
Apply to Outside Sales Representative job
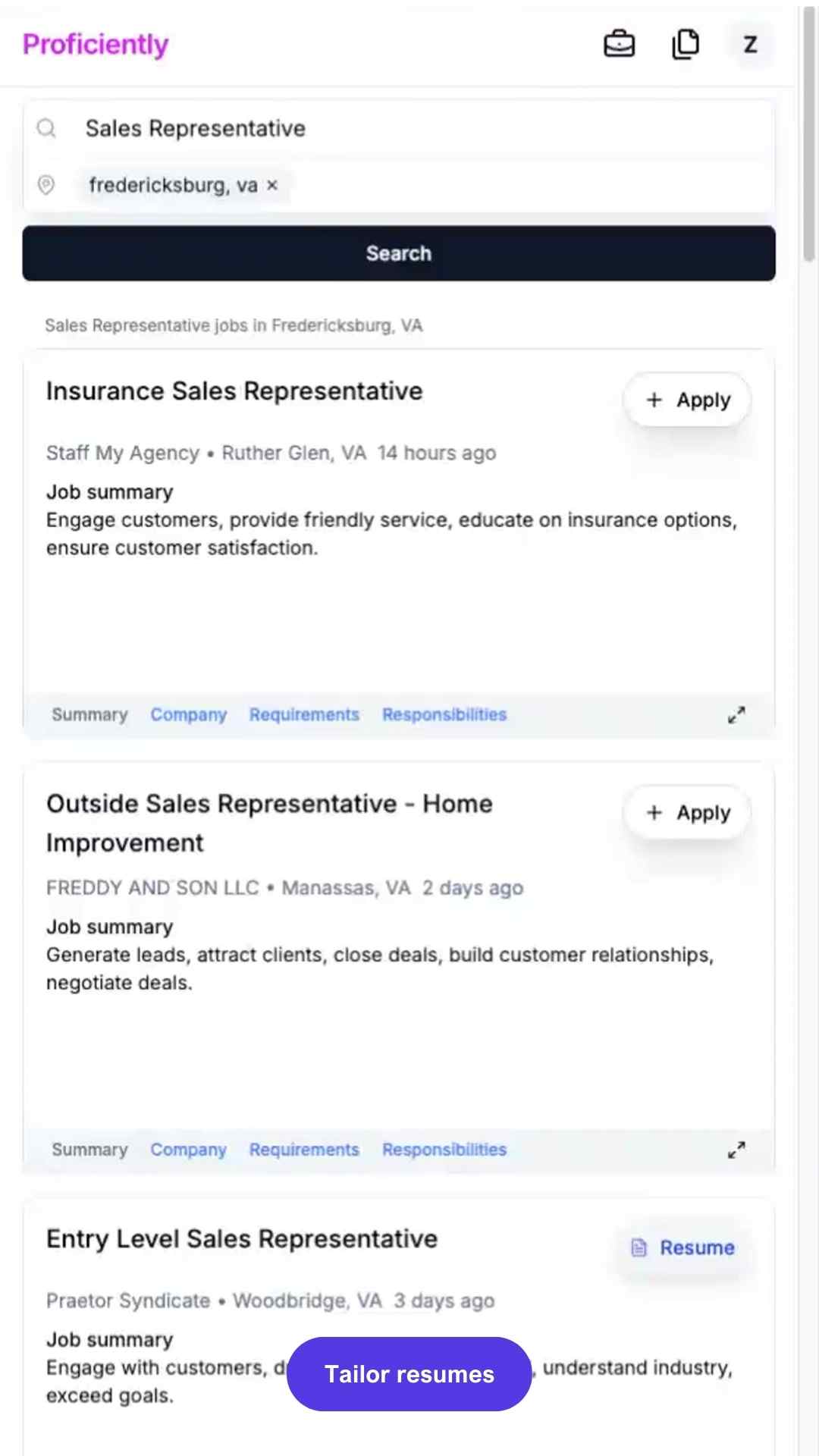(x=687, y=812)
